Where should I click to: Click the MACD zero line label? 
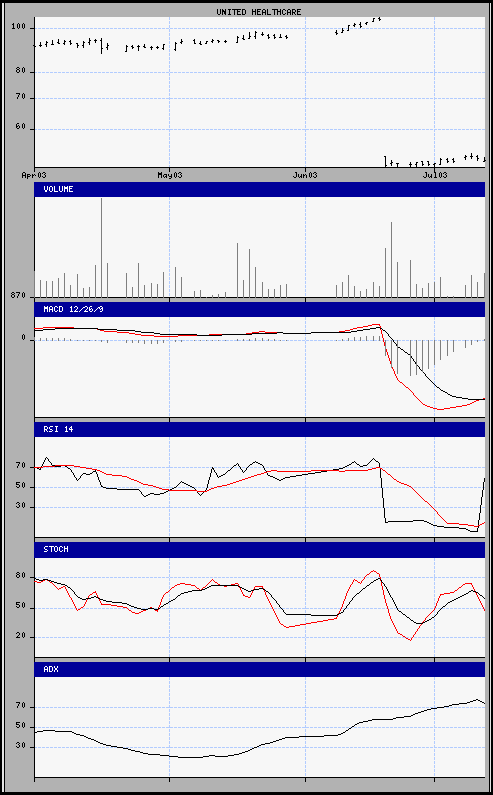pyautogui.click(x=23, y=338)
